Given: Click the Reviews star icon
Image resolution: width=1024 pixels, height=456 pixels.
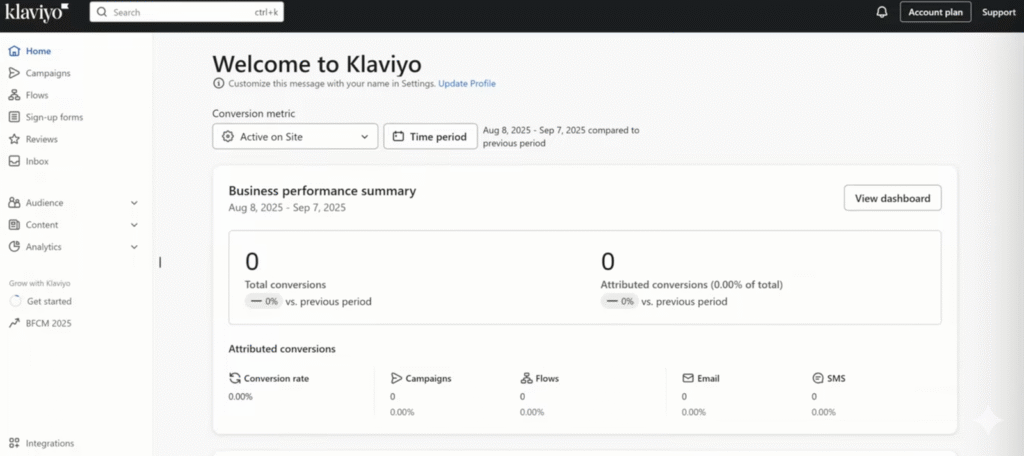Looking at the screenshot, I should click(14, 139).
